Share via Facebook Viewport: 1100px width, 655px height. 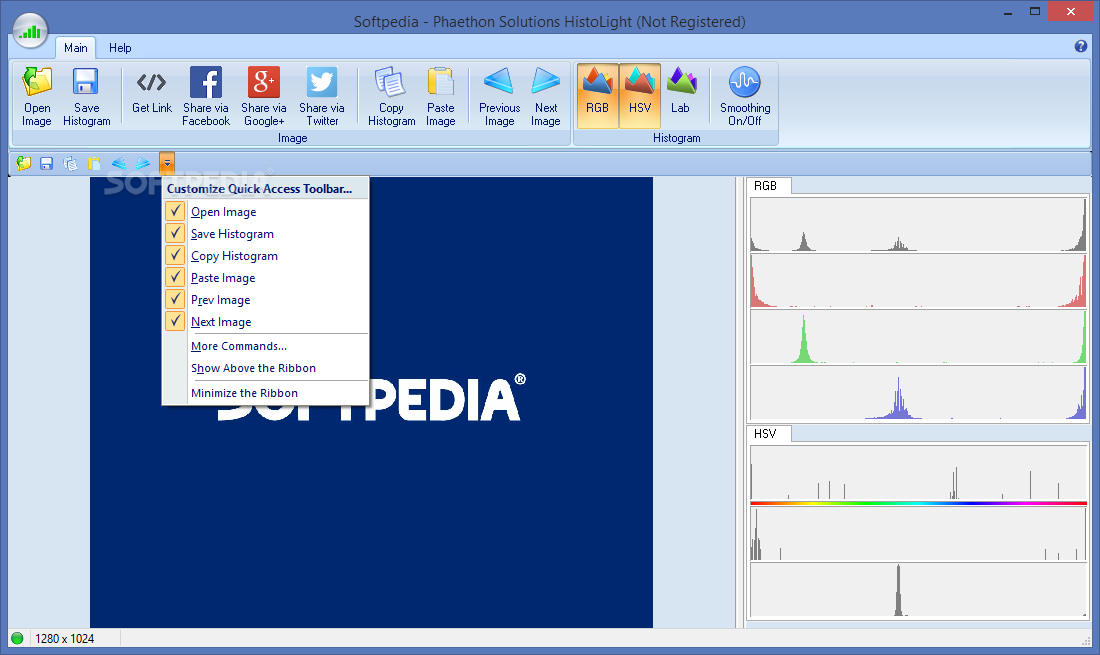(x=206, y=96)
